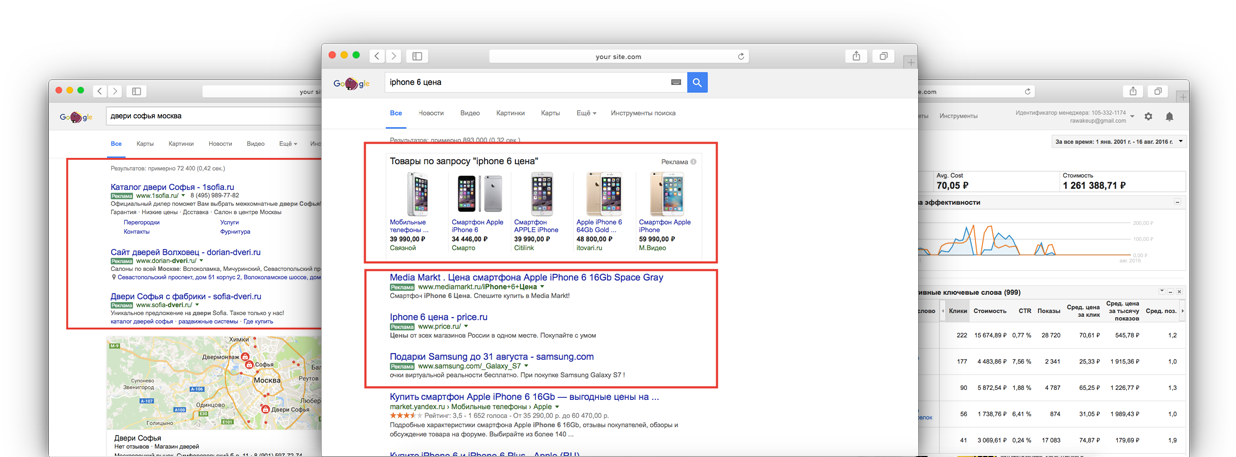Viewport: 1236px width, 457px height.
Task: Click the forward arrow in the front Safari window
Action: coord(394,56)
